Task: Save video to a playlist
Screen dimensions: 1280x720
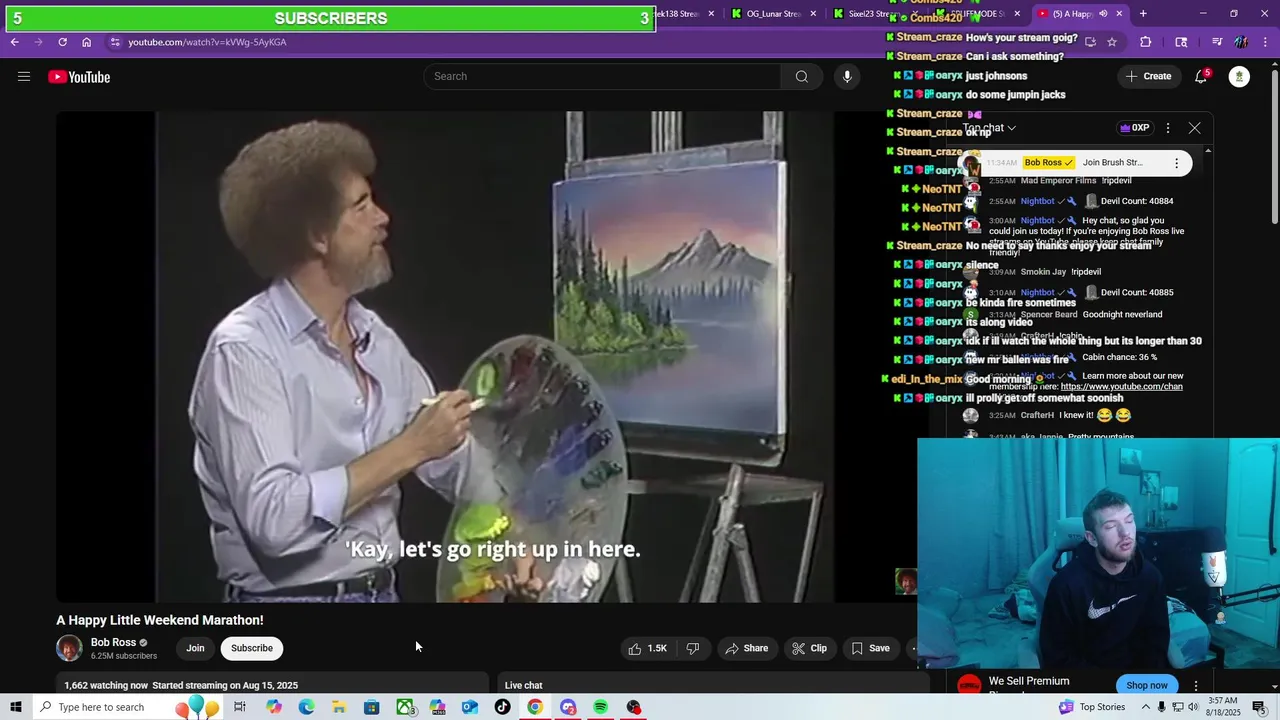Action: pyautogui.click(x=870, y=648)
